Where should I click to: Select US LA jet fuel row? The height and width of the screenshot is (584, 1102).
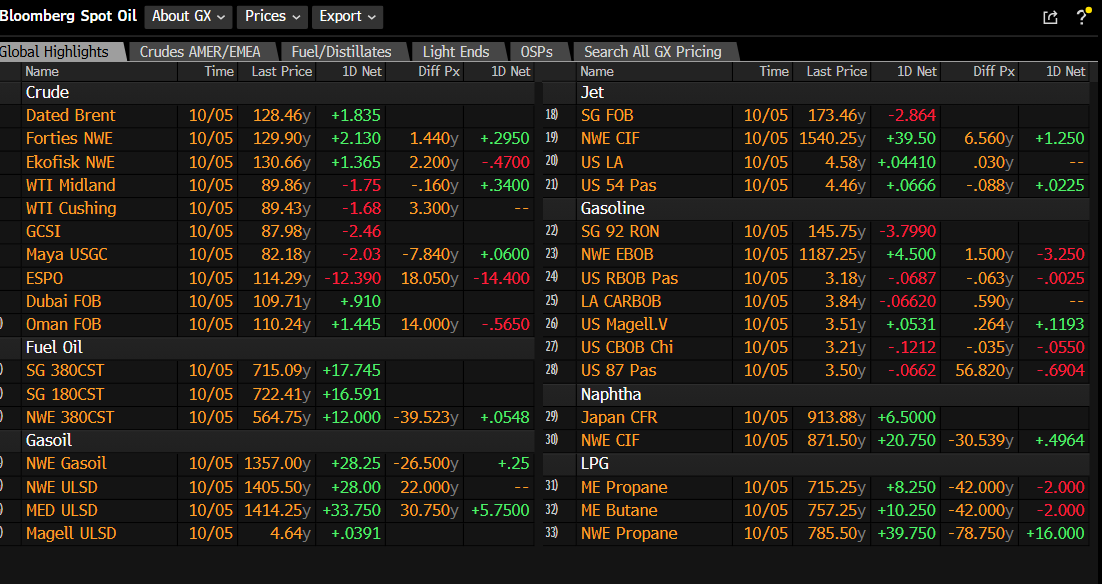click(816, 162)
